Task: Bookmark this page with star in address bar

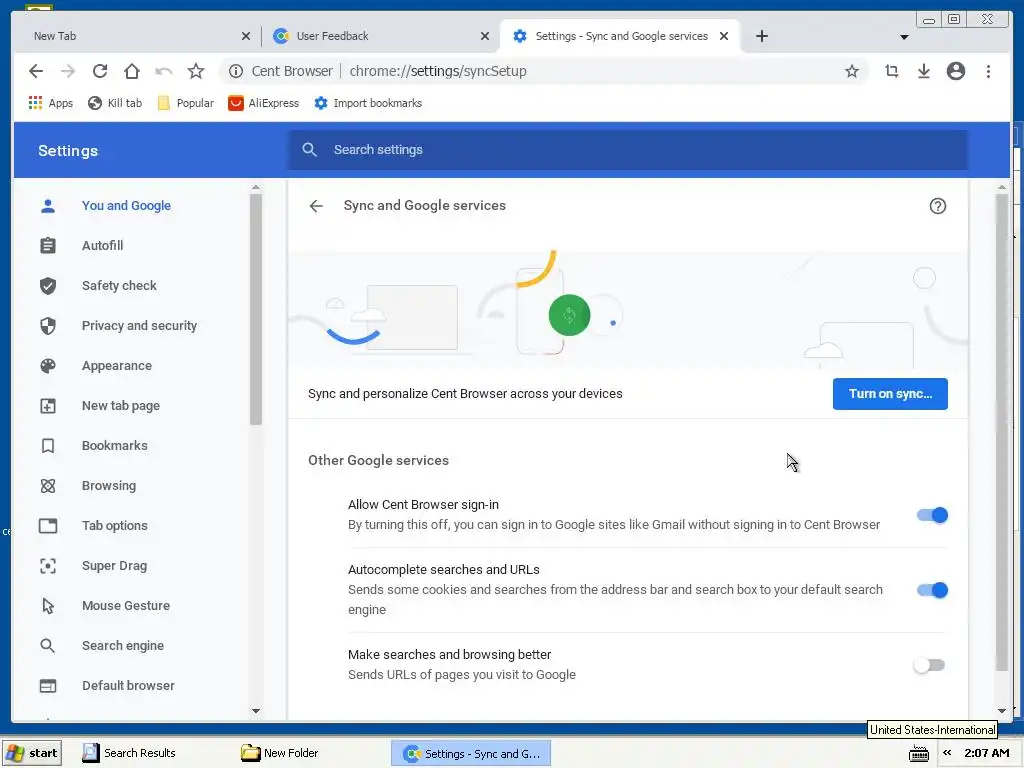Action: click(x=852, y=71)
